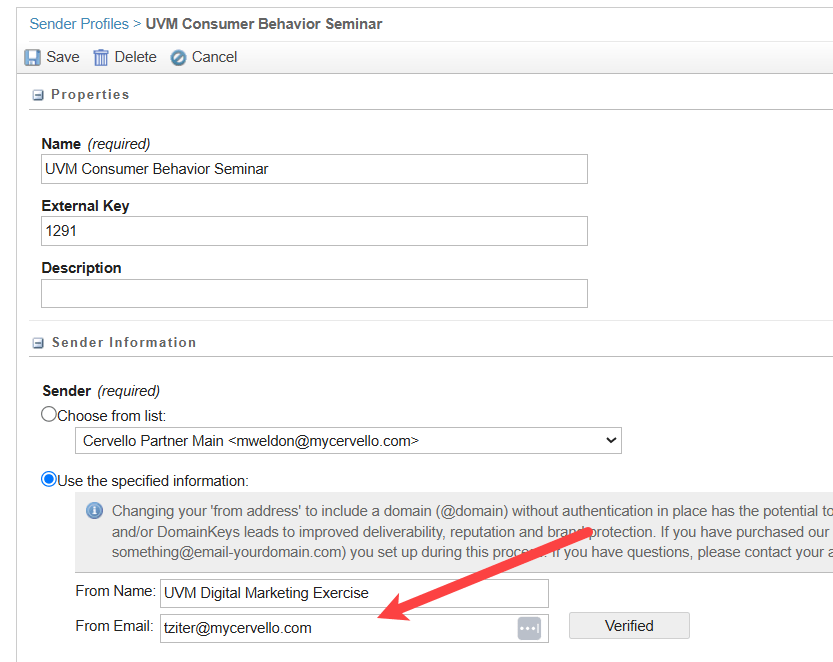Screen dimensions: 833x662
Task: Select the Choose from list radio button
Action: 49,414
